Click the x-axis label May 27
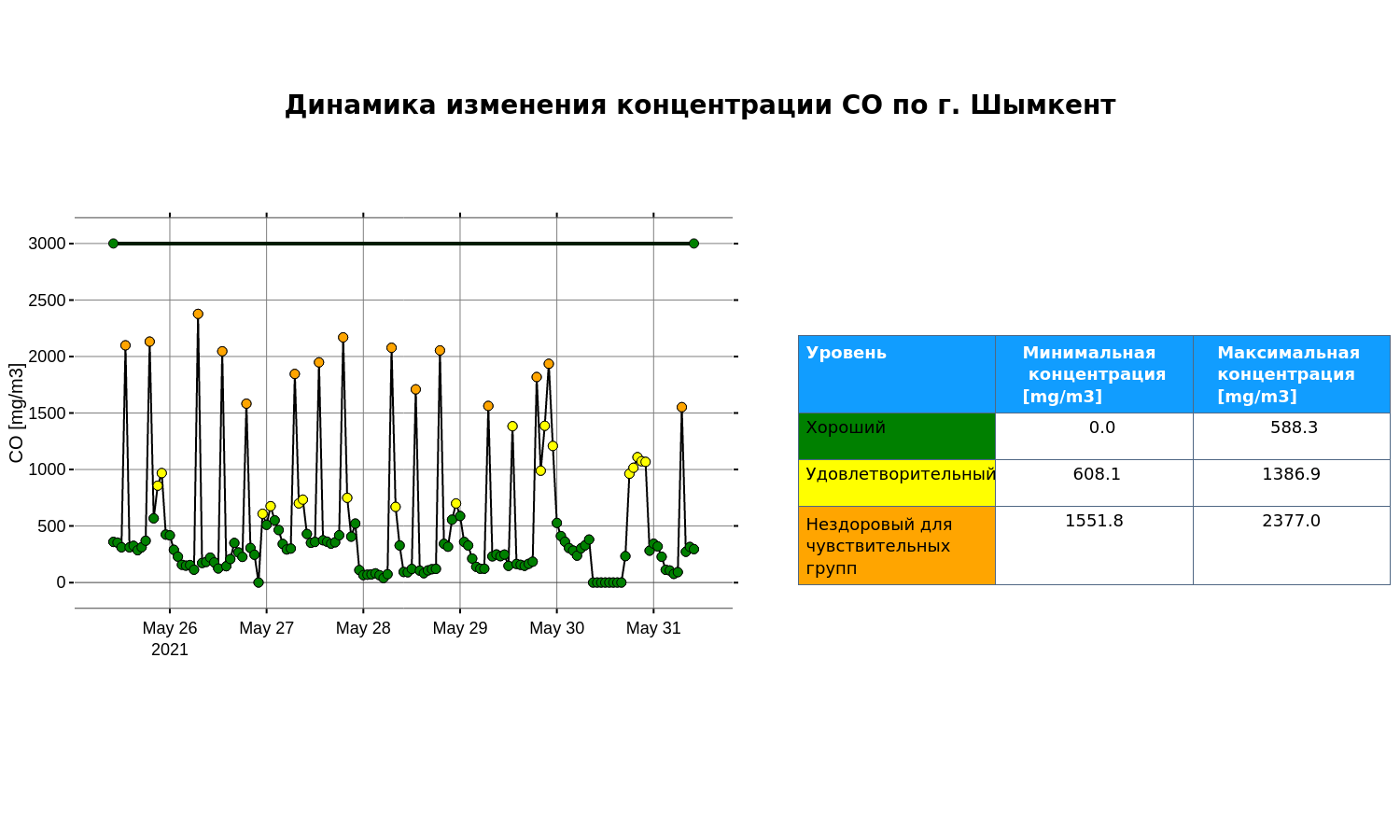This screenshot has width=1400, height=840. (x=267, y=628)
